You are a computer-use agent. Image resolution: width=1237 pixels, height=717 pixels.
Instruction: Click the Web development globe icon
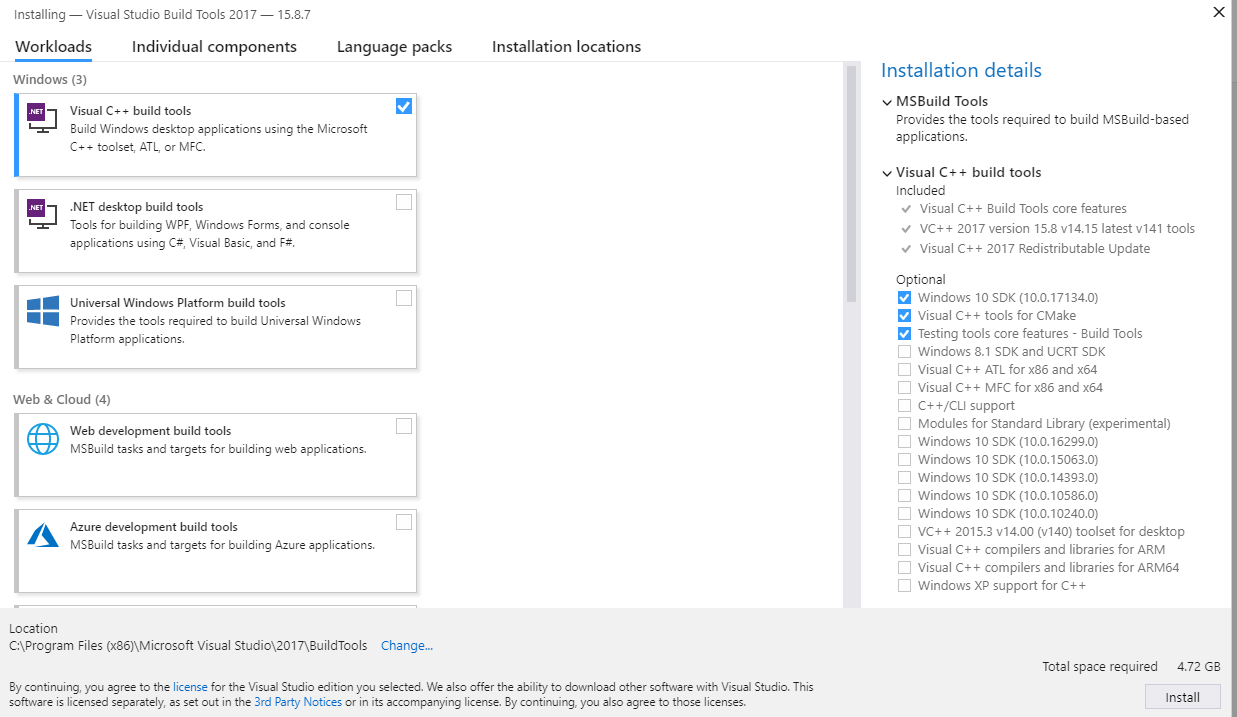(x=42, y=439)
